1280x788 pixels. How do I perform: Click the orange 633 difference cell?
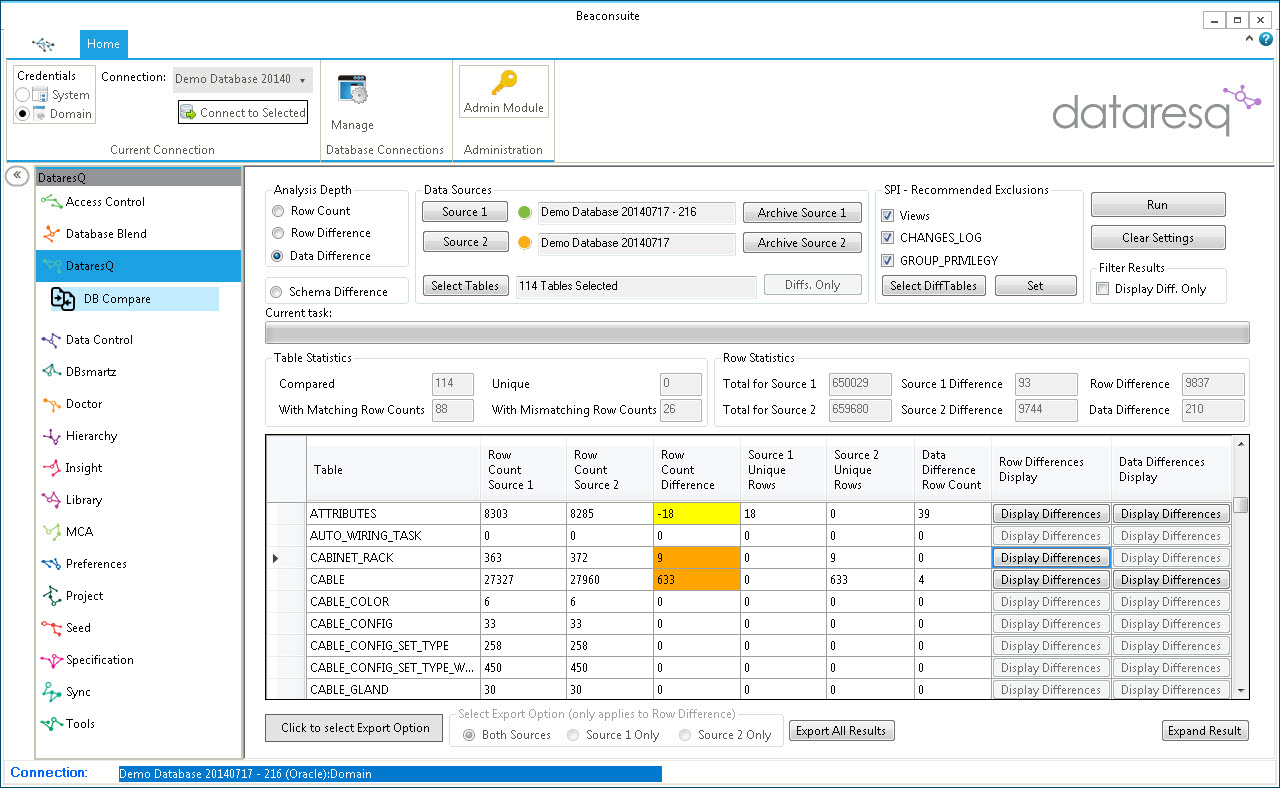point(696,580)
